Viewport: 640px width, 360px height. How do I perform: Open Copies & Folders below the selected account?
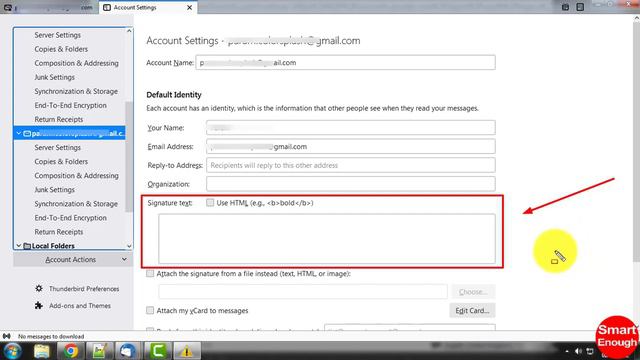click(61, 162)
